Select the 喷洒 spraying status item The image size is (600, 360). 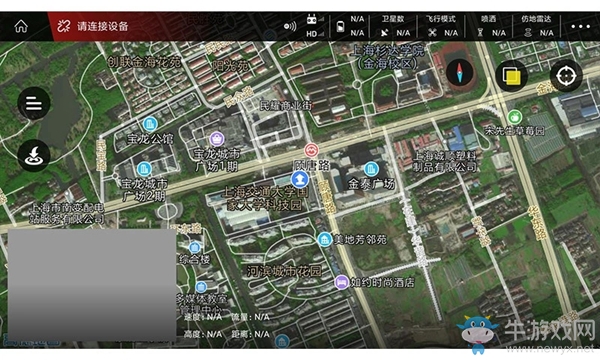pyautogui.click(x=491, y=26)
